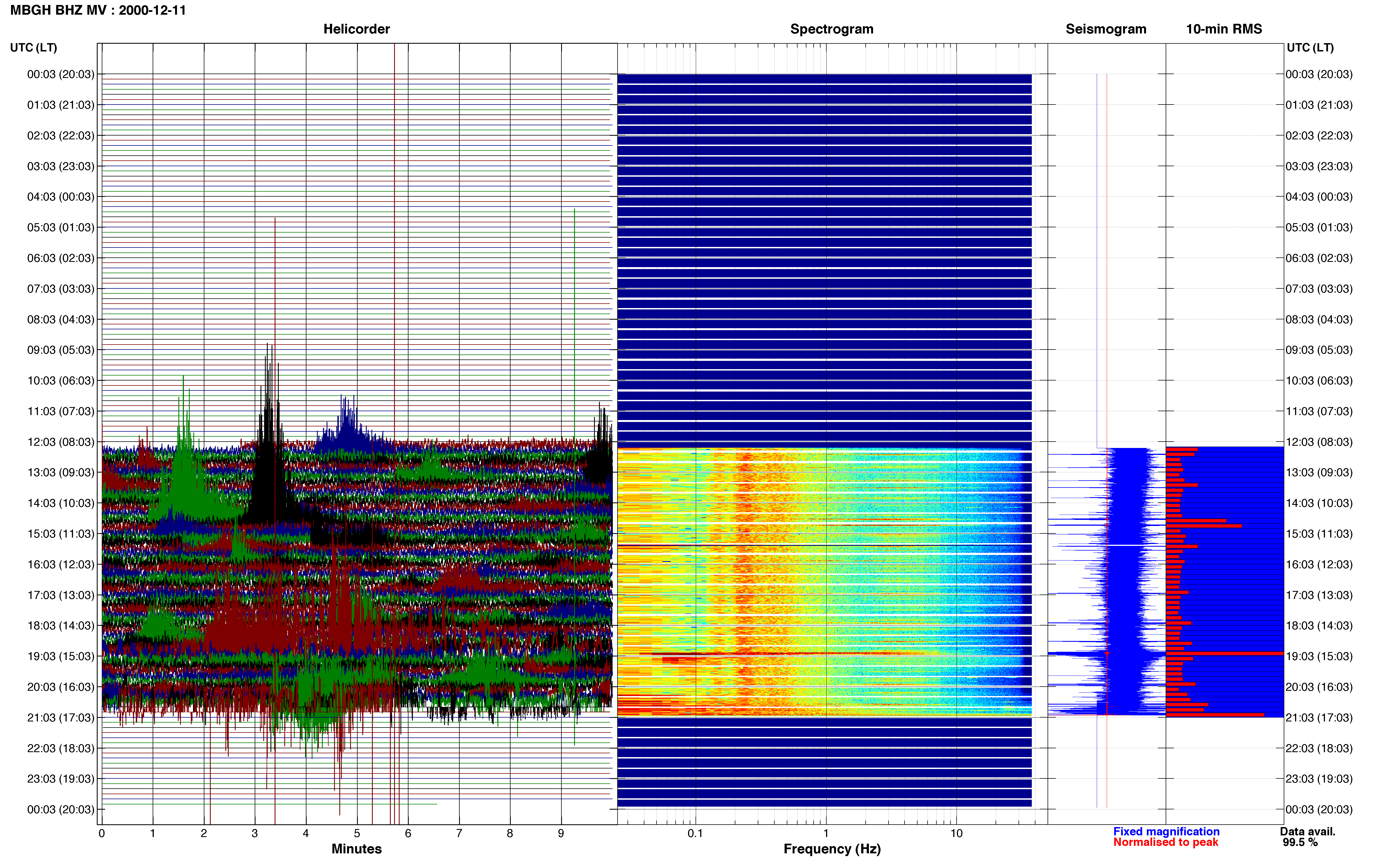Click the "8" tick on the Minutes axis
The width and height of the screenshot is (1388, 868).
pyautogui.click(x=510, y=833)
